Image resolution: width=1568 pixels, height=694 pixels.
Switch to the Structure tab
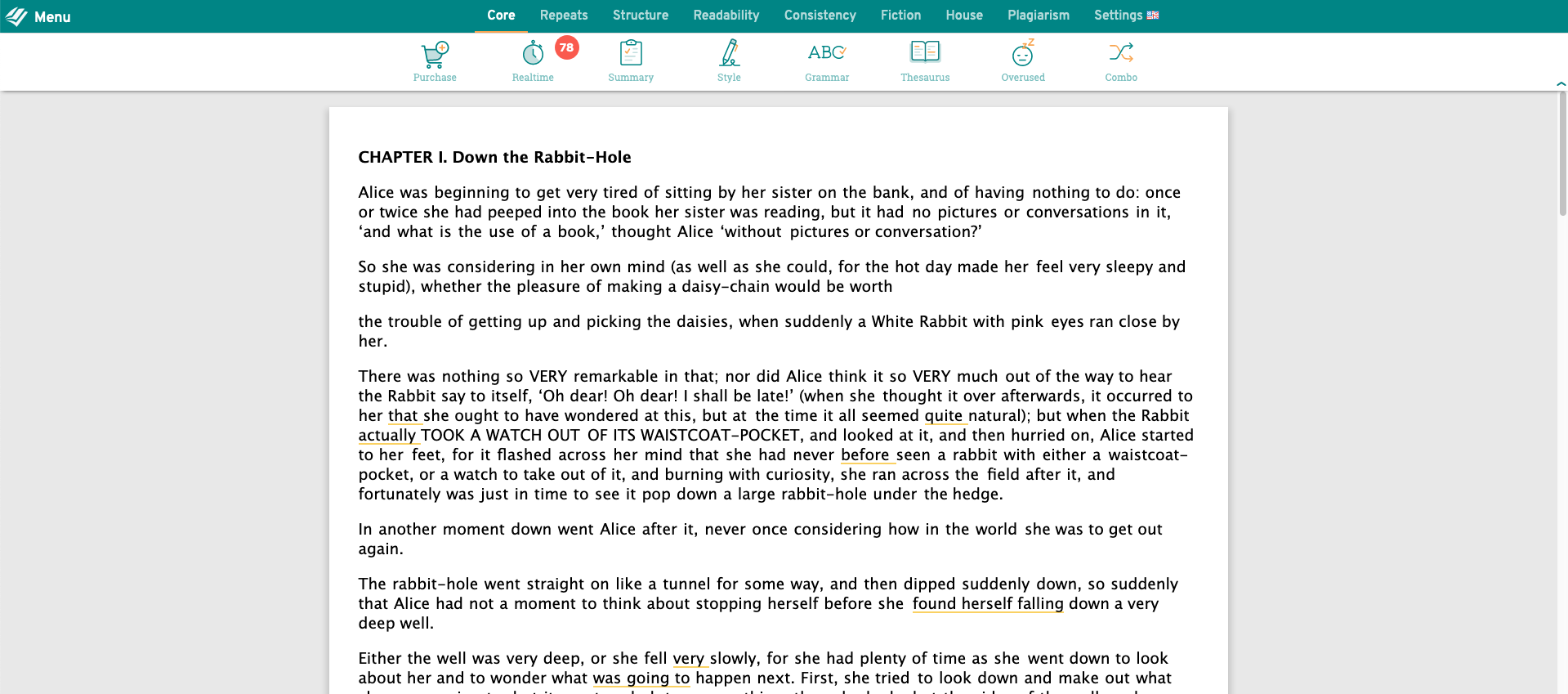point(641,16)
